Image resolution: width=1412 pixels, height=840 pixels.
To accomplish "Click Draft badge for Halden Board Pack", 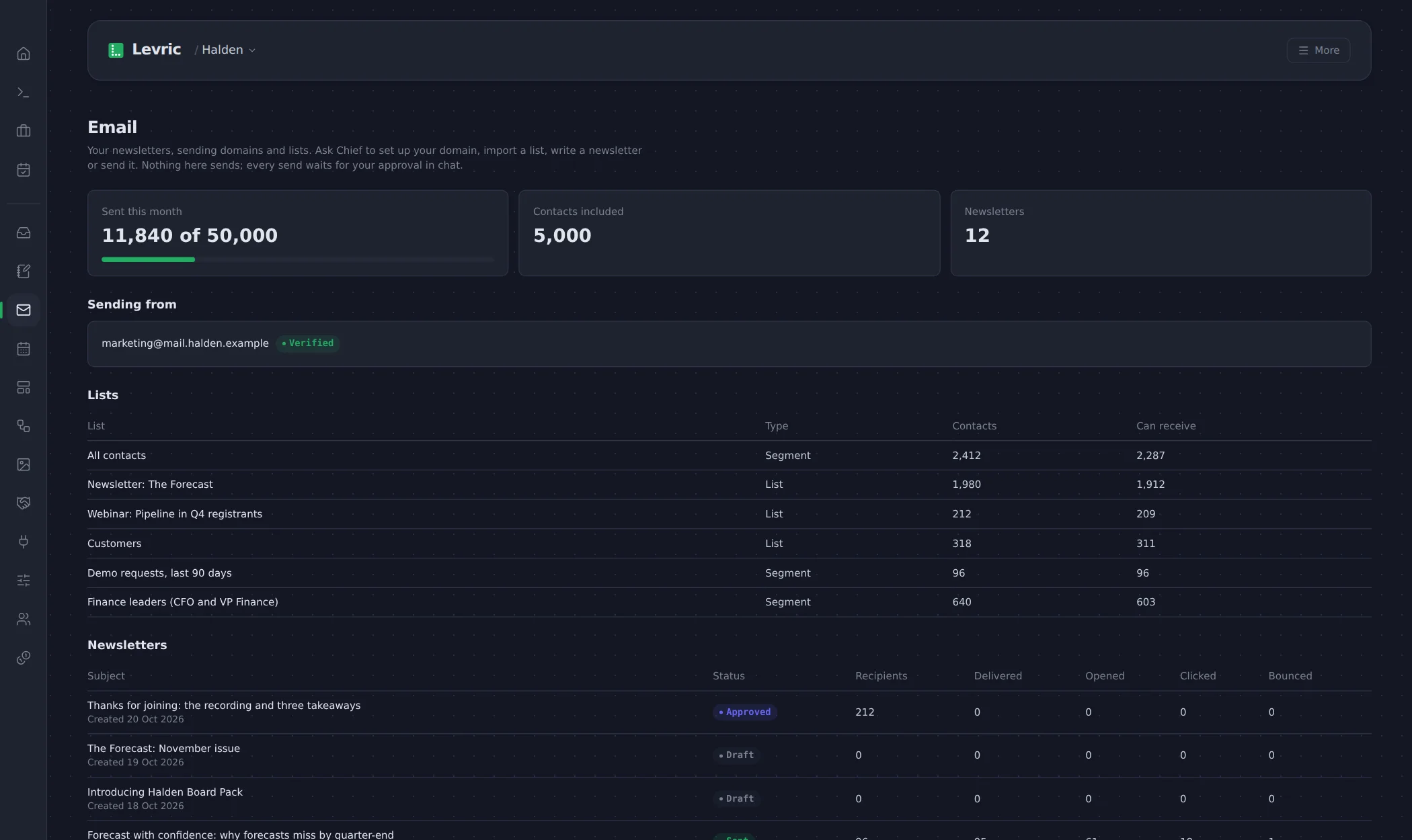I will tap(736, 799).
